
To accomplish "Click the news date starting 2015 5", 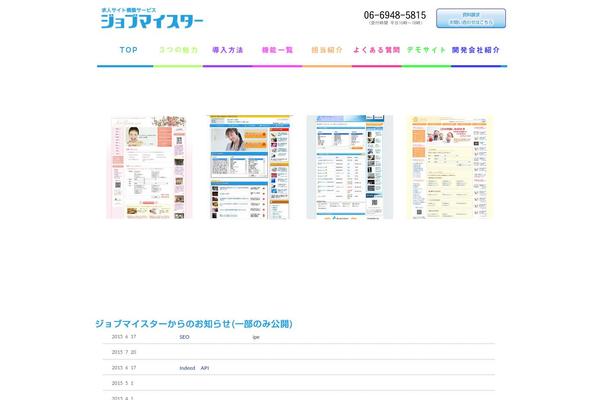I will tap(122, 383).
